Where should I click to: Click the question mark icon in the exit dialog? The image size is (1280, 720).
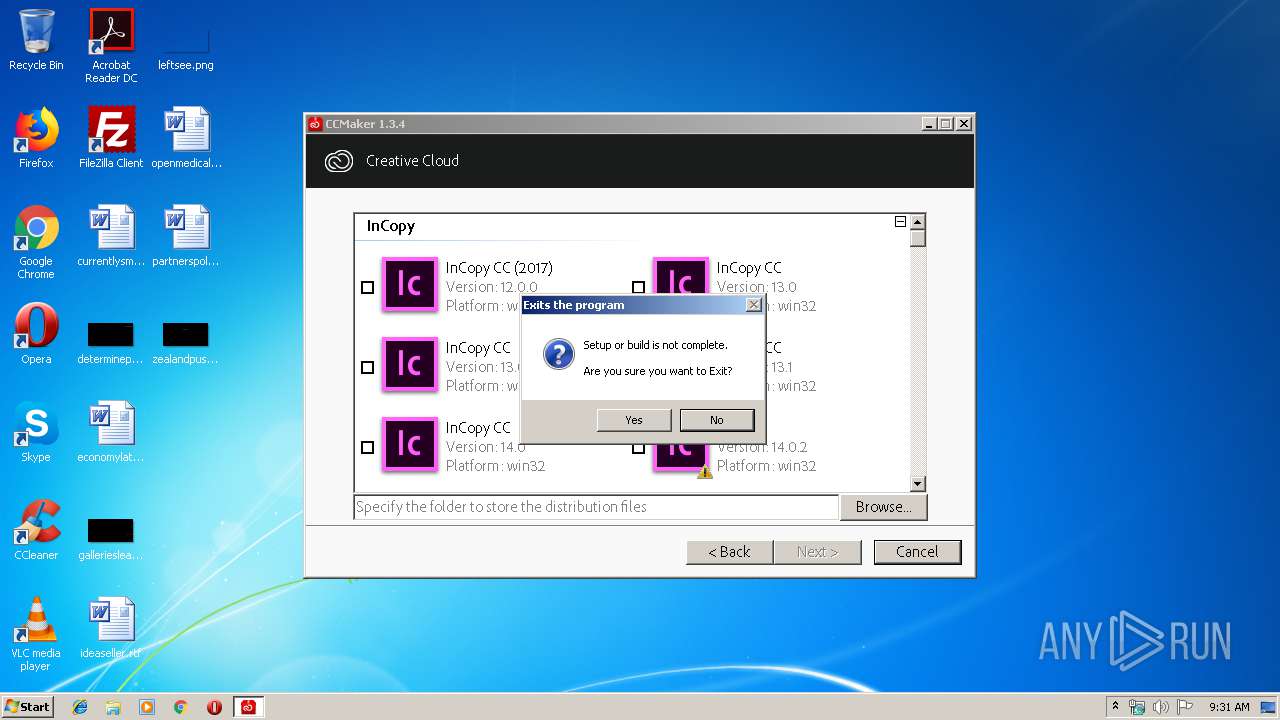pos(558,354)
